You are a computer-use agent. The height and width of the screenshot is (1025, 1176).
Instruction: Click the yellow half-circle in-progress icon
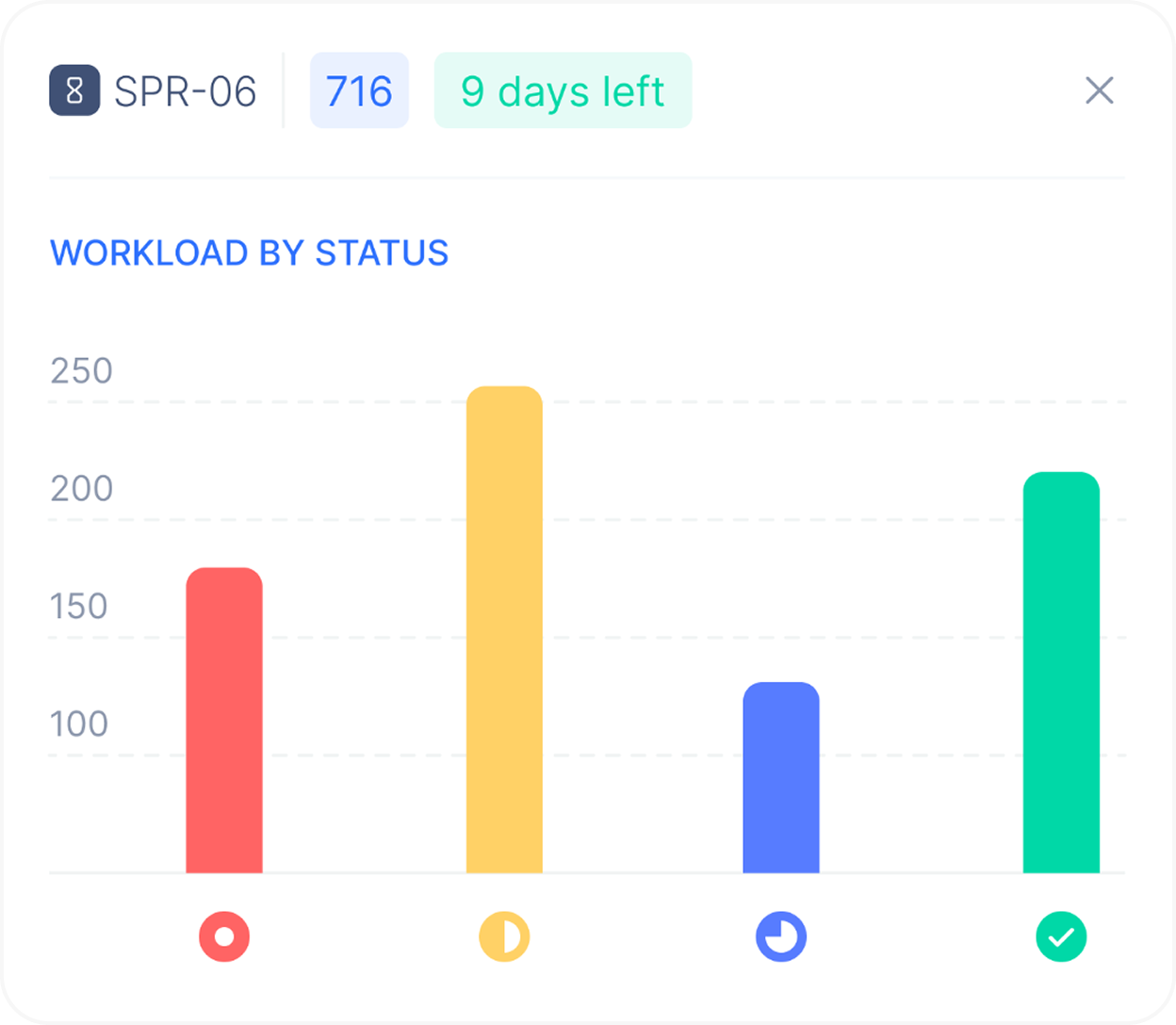504,936
